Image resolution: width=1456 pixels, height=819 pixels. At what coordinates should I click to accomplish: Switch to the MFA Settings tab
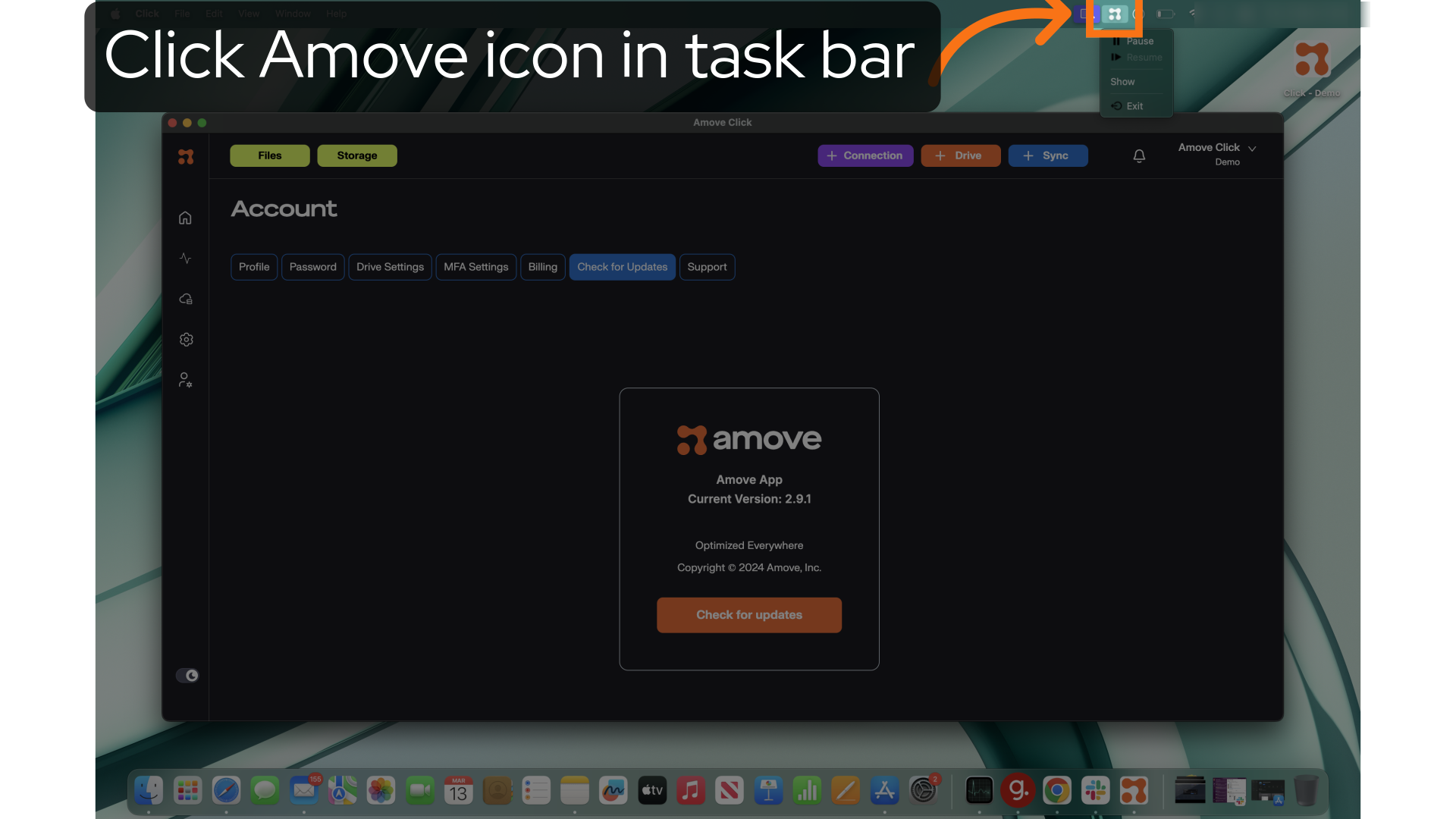475,267
